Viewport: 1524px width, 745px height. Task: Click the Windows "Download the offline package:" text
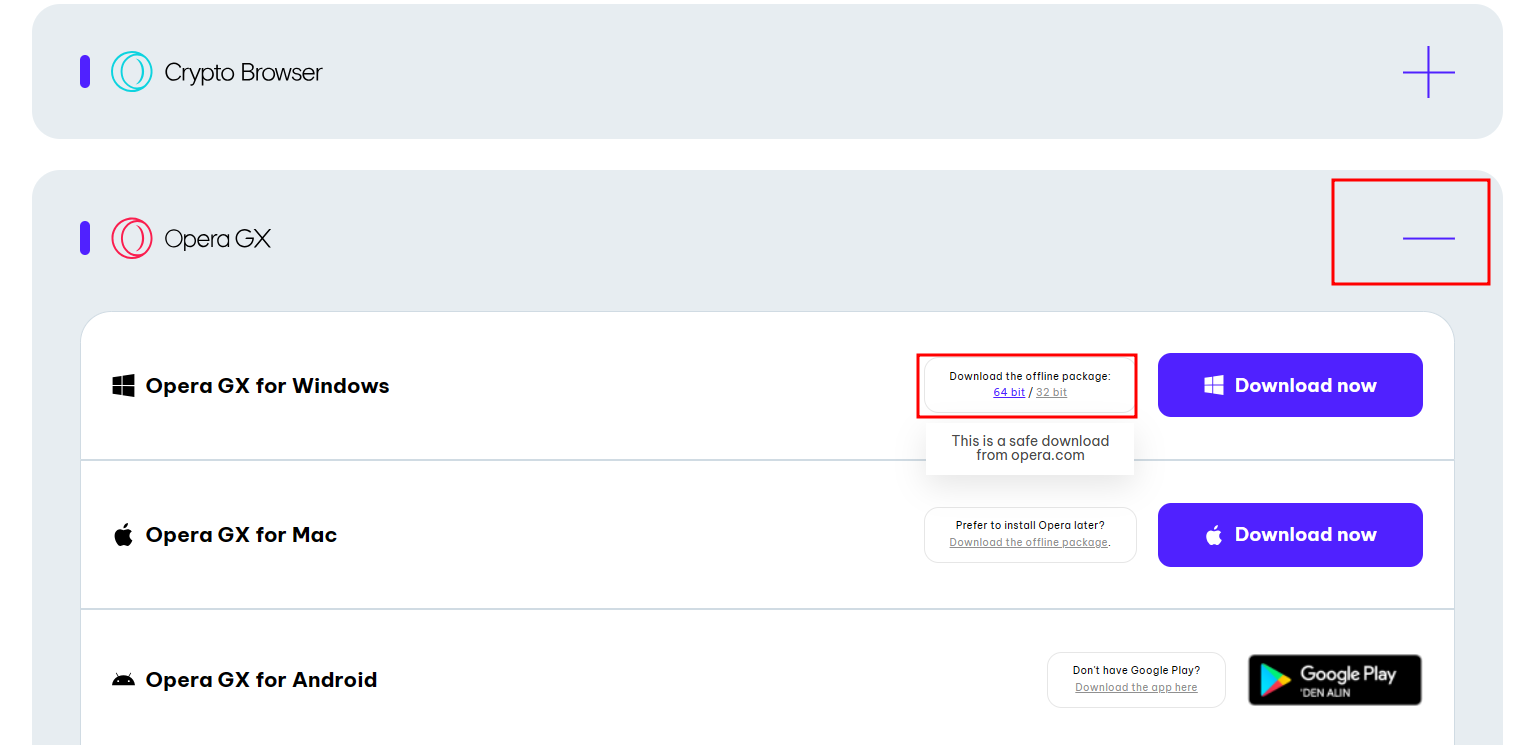1030,377
